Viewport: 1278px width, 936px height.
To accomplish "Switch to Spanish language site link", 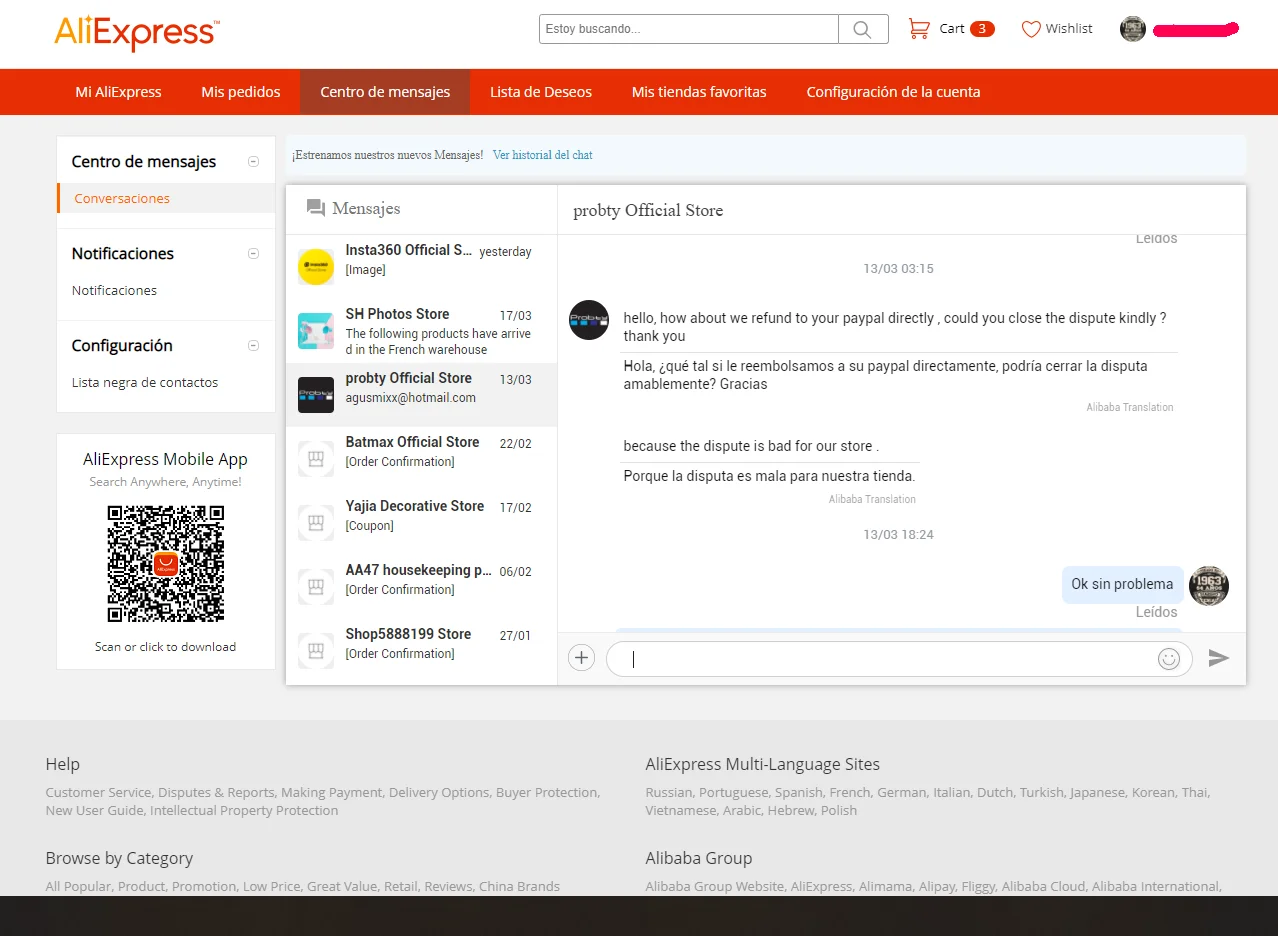I will (798, 793).
